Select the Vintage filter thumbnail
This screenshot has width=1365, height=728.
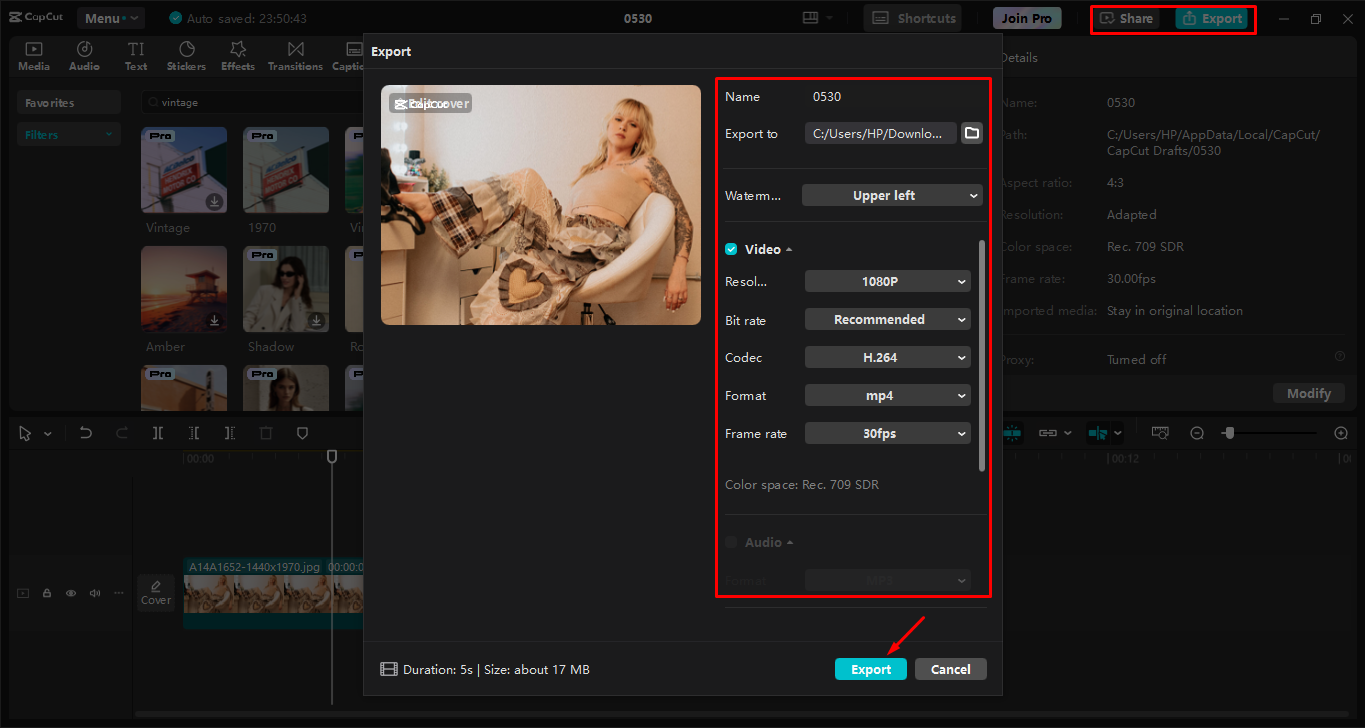183,170
